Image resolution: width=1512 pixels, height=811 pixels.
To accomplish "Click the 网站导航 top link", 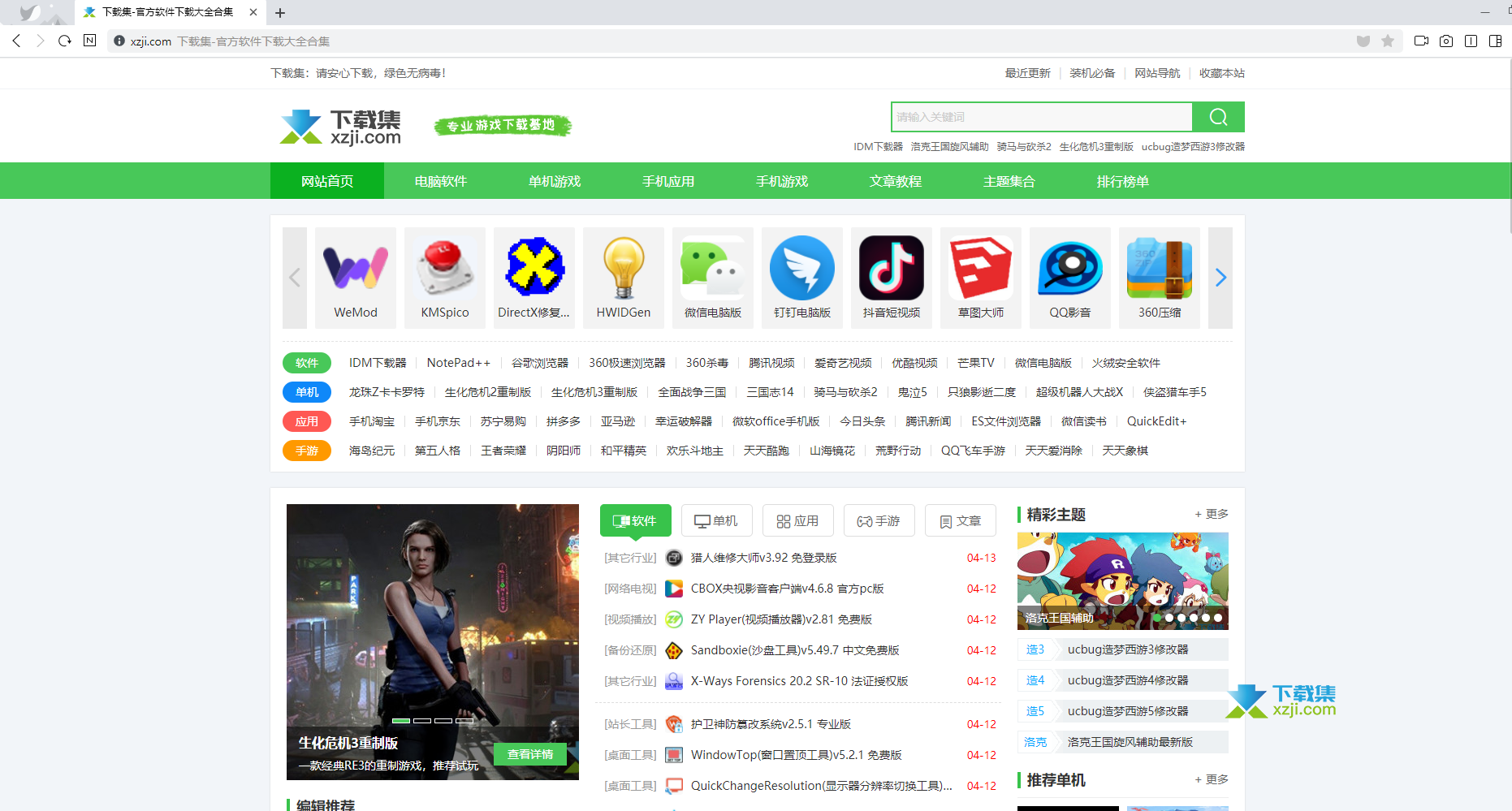I will pos(1157,73).
